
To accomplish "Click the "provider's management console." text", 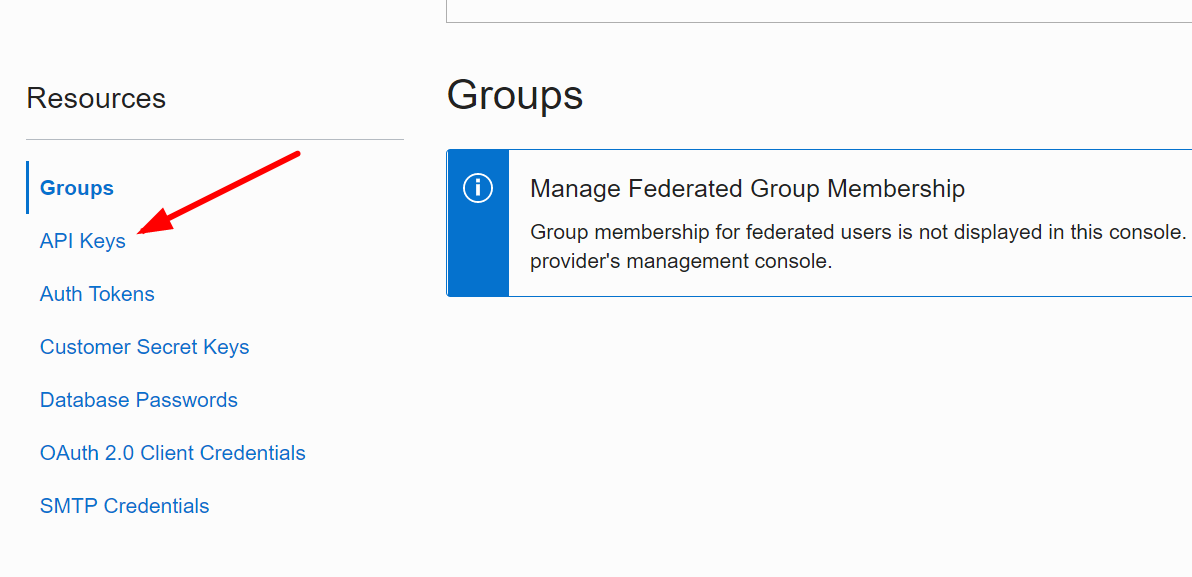I will tap(681, 263).
